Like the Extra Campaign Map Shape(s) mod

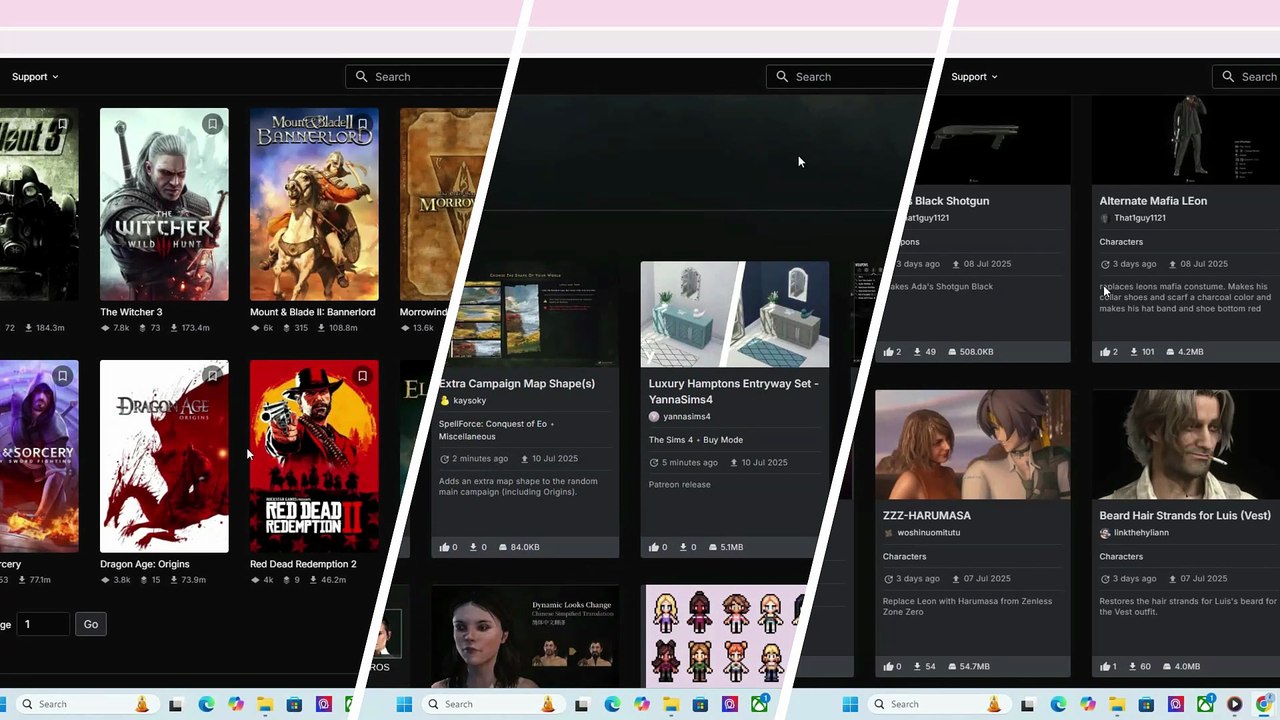click(445, 547)
